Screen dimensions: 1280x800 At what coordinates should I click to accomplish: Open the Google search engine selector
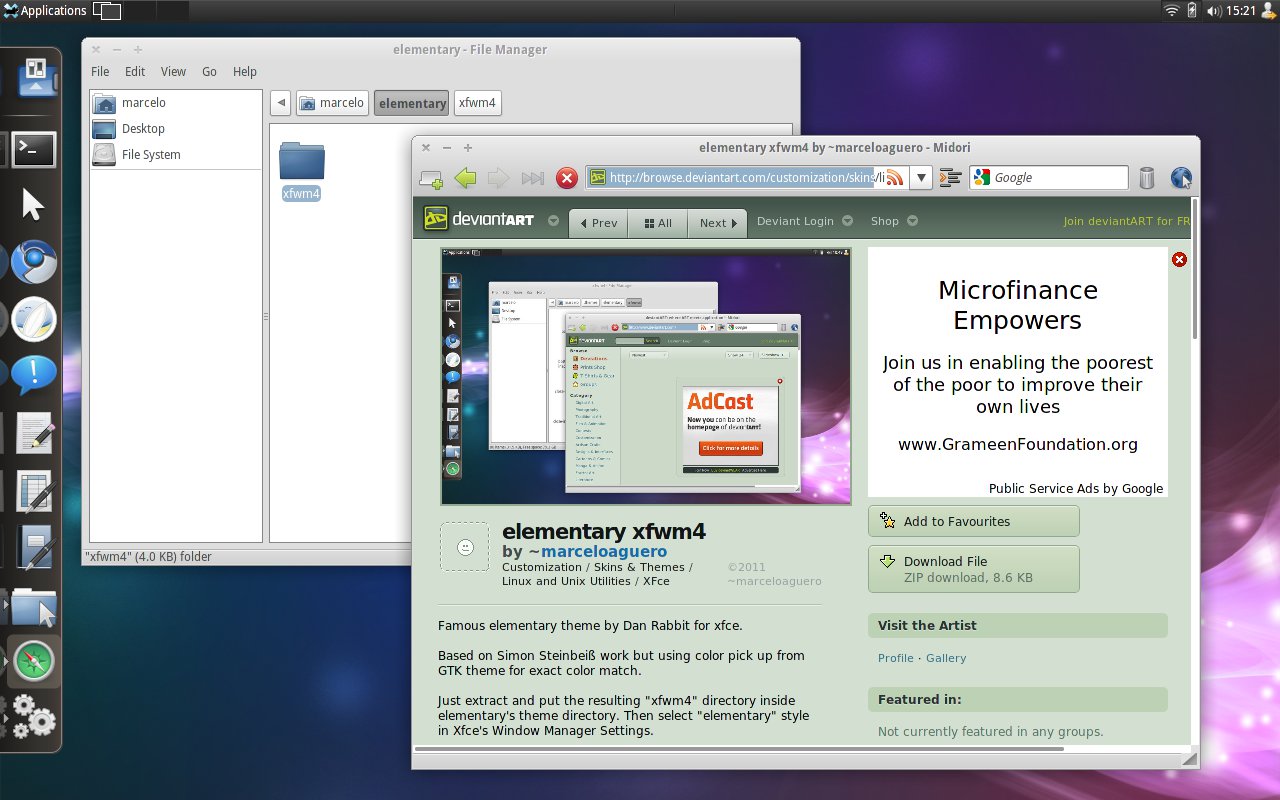click(x=980, y=178)
